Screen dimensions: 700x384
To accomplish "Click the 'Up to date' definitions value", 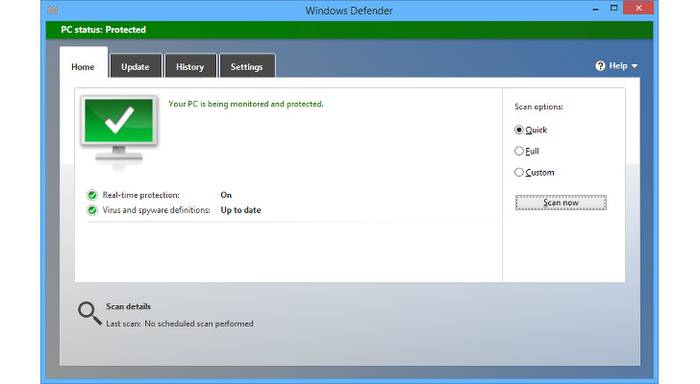I will click(241, 210).
